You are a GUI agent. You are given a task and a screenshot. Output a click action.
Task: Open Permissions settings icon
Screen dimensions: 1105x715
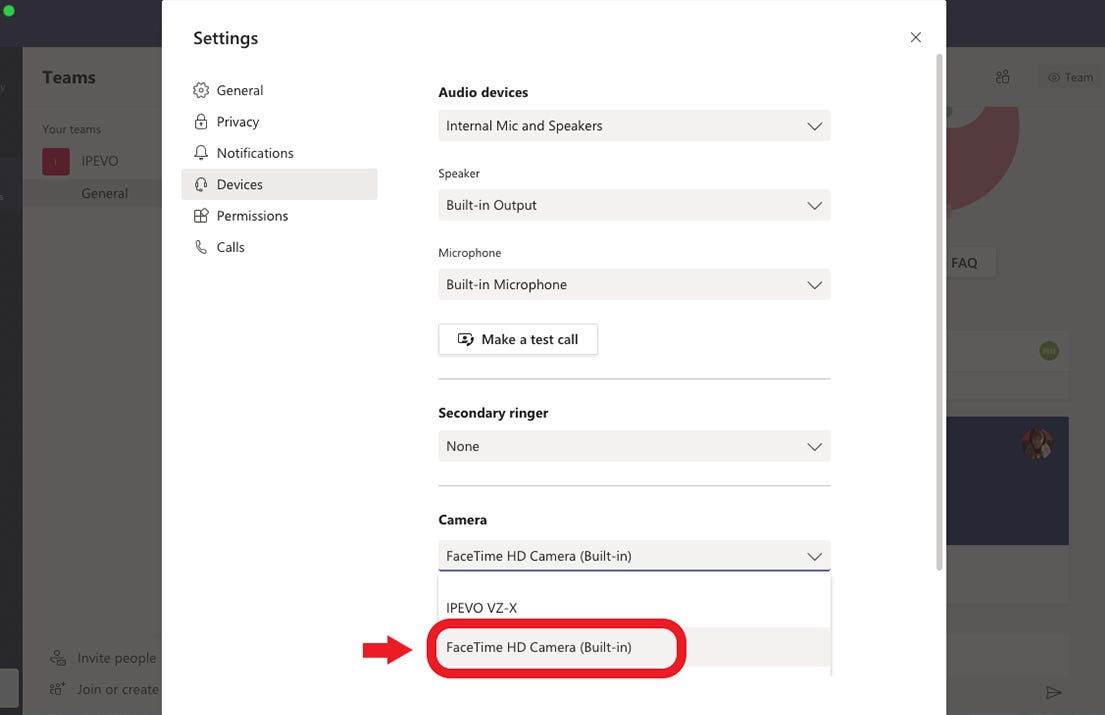tap(201, 216)
